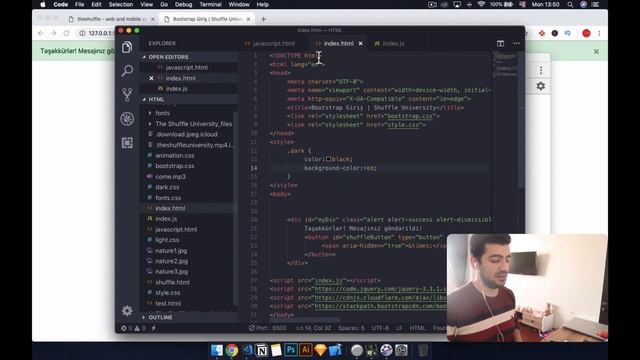
Task: Click the Chrome address bar showing 127.0.0.1
Action: pyautogui.click(x=100, y=33)
